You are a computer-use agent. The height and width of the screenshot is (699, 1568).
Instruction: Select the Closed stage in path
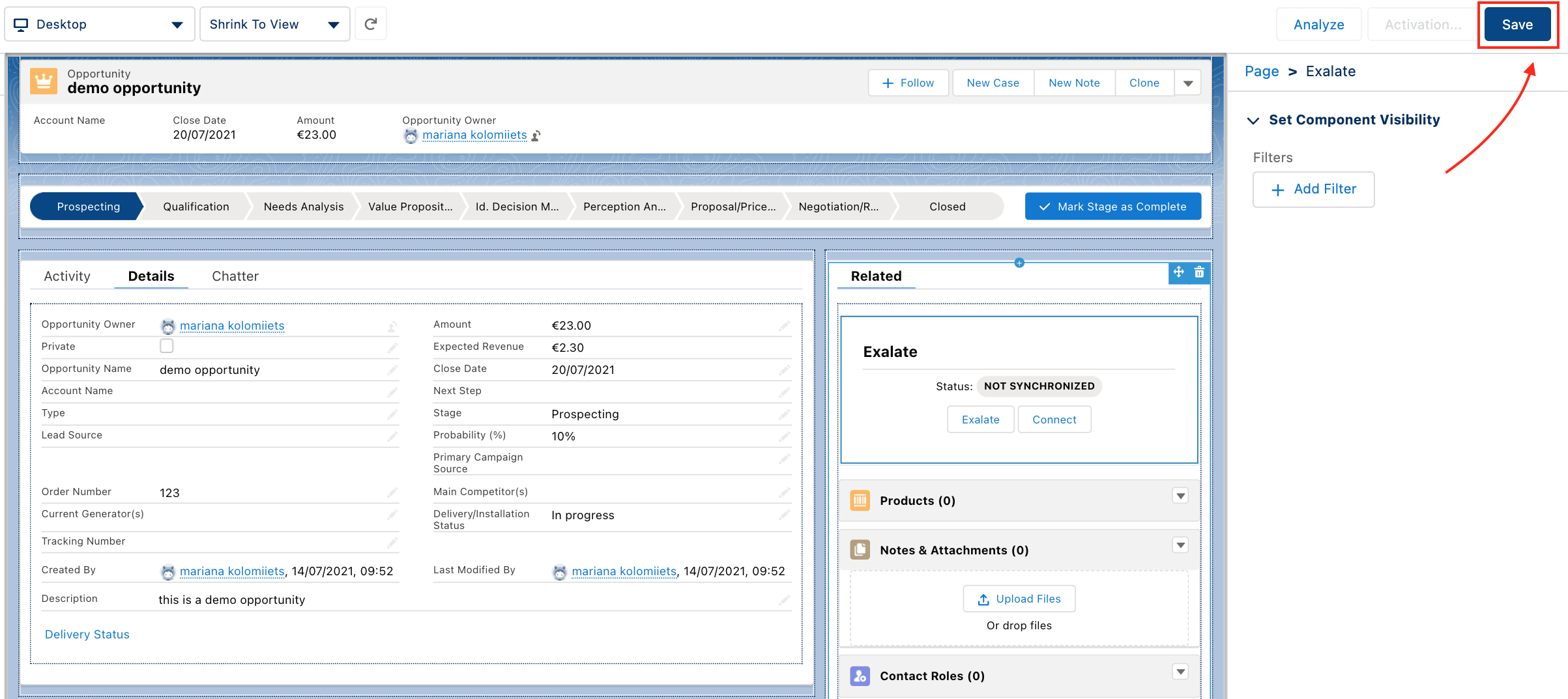pyautogui.click(x=948, y=207)
